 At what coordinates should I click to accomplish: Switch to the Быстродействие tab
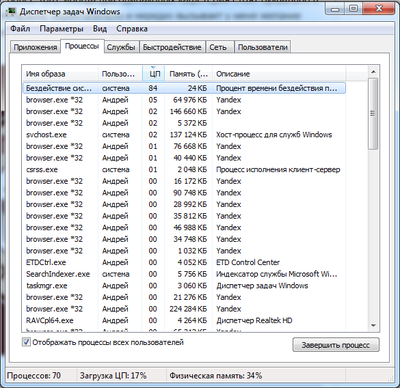(x=172, y=47)
